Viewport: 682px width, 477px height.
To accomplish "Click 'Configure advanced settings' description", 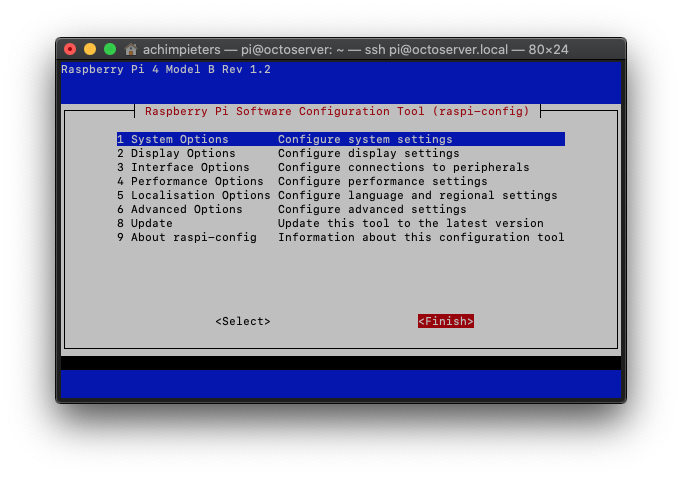I will click(x=372, y=209).
